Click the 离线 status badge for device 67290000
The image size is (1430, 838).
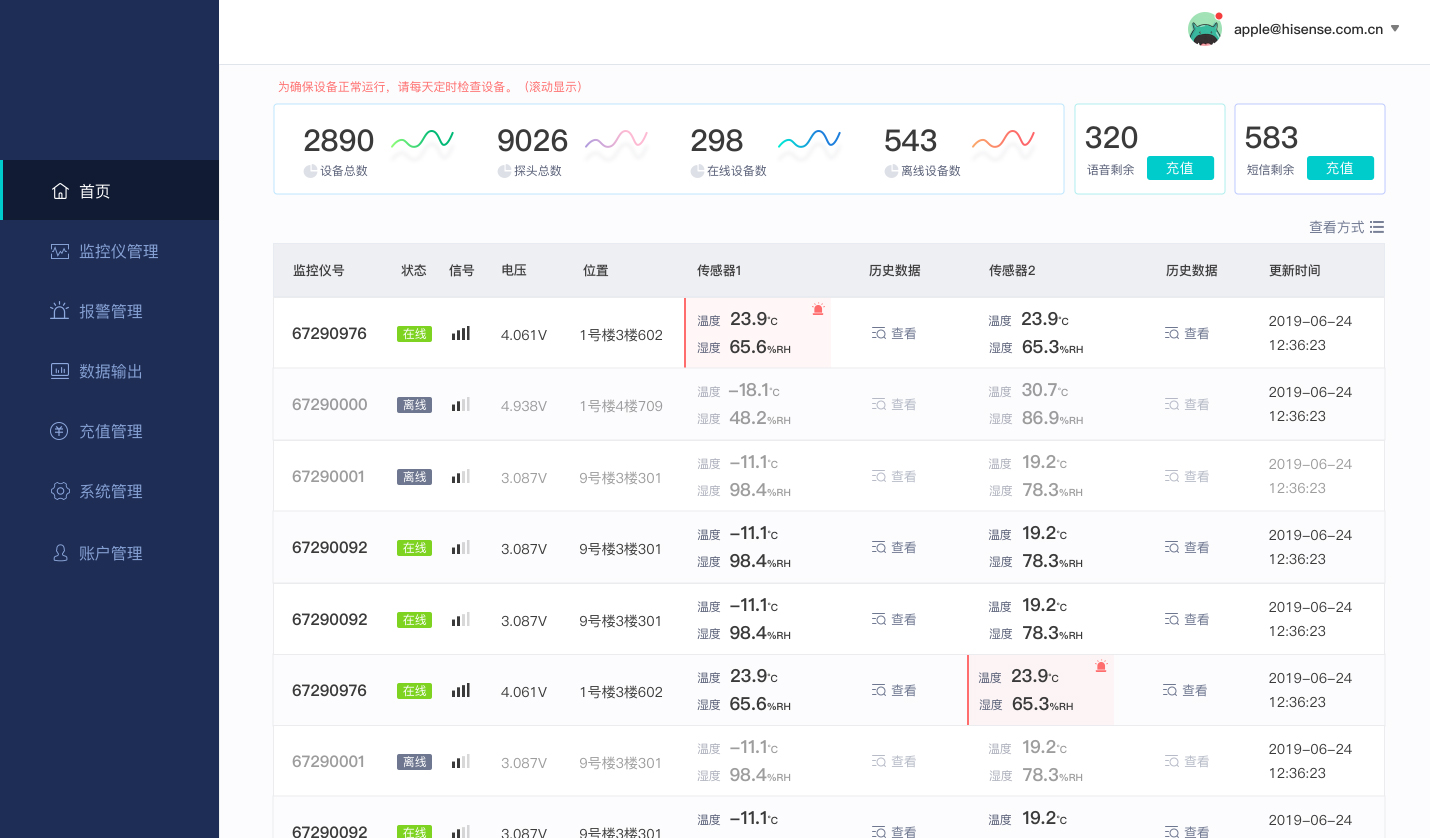coord(414,405)
